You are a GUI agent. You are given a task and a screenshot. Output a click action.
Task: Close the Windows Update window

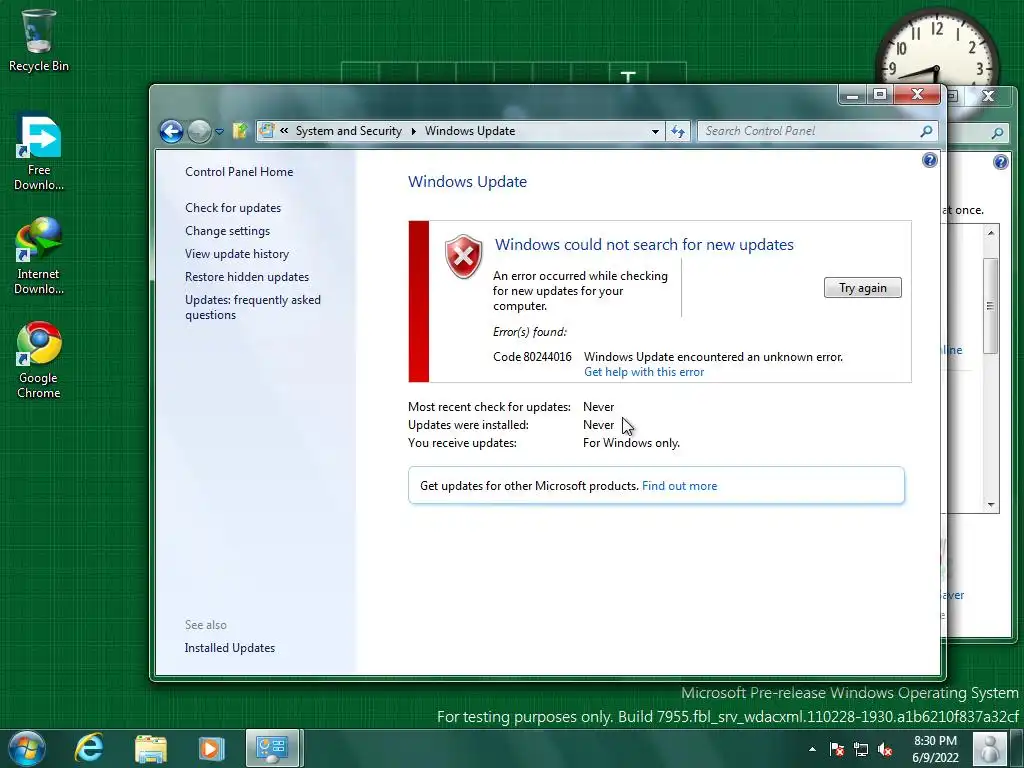916,95
